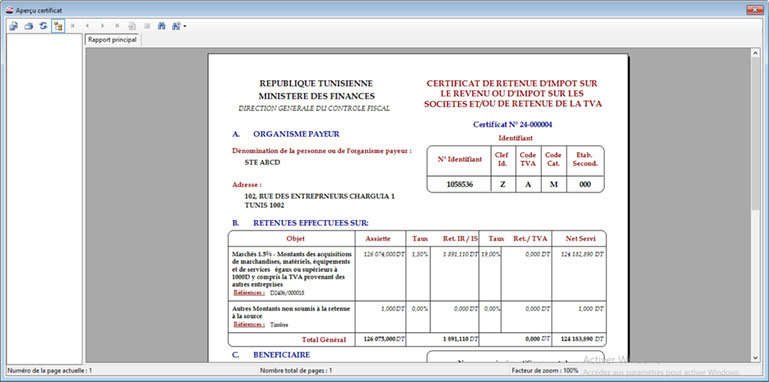Click the Assiette column header
The width and height of the screenshot is (769, 382).
(x=378, y=238)
